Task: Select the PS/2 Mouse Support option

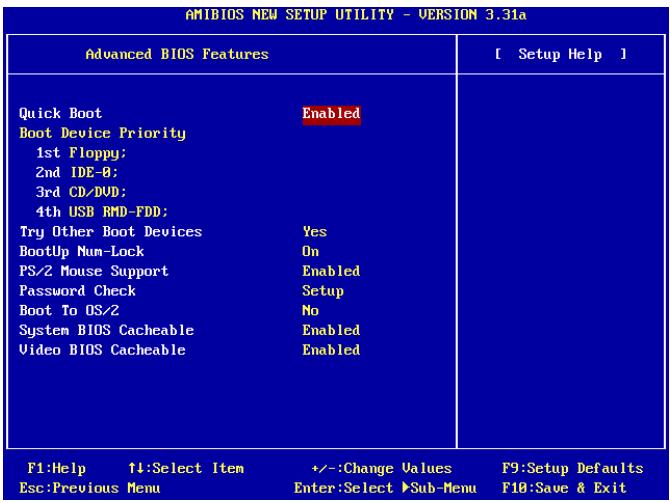Action: [94, 271]
